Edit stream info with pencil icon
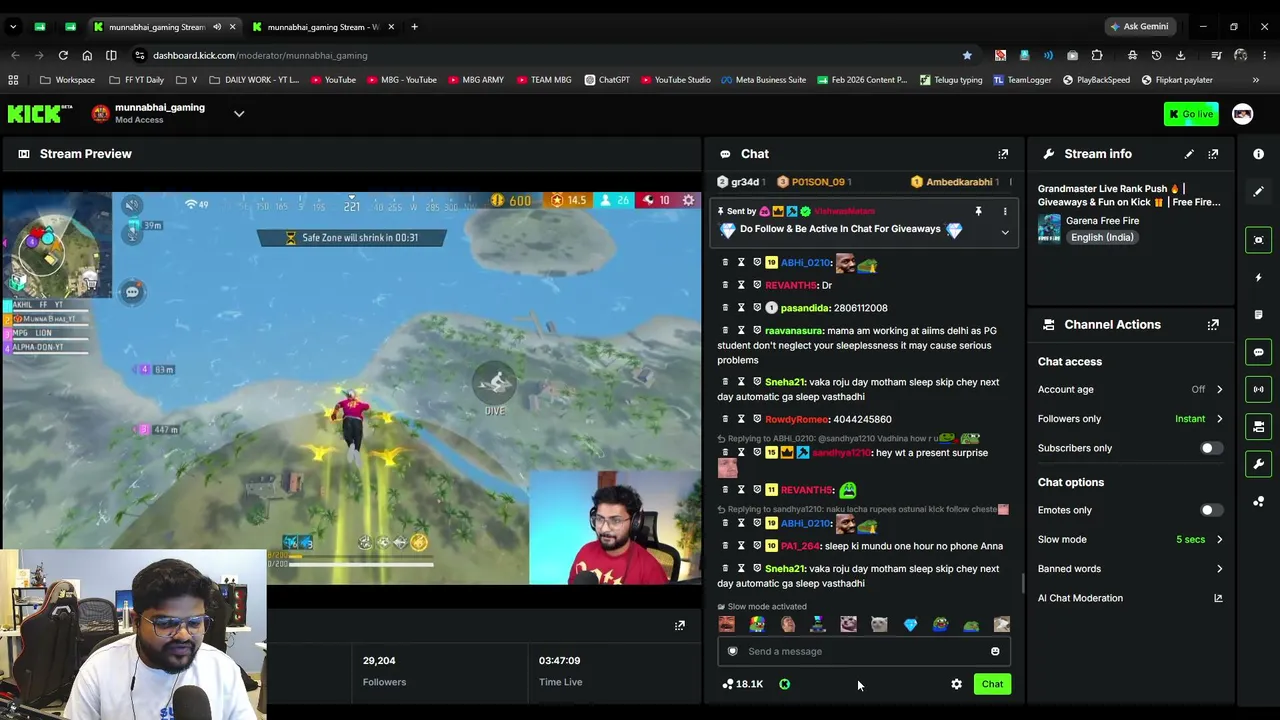 pos(1189,154)
